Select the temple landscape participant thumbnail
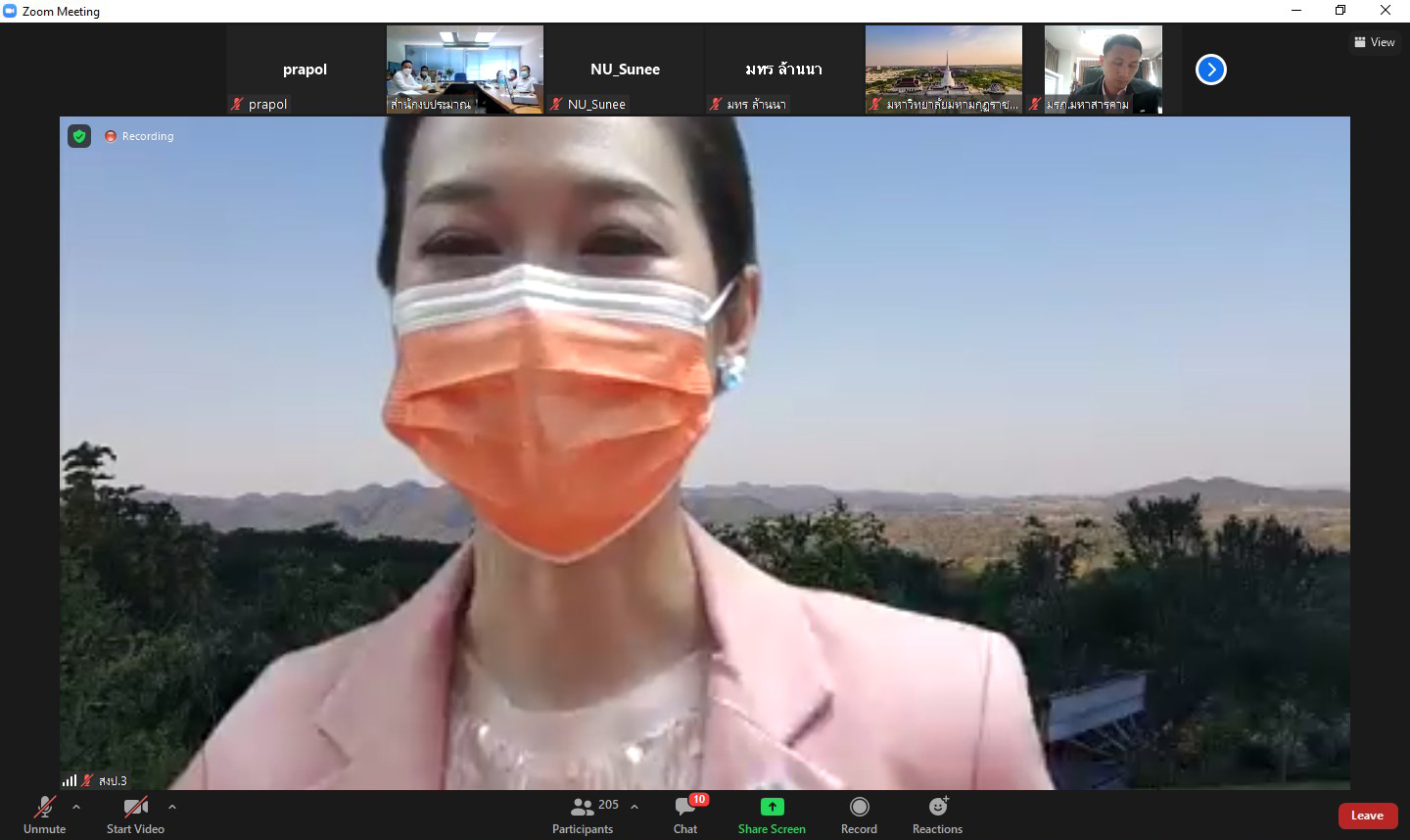 pyautogui.click(x=944, y=70)
